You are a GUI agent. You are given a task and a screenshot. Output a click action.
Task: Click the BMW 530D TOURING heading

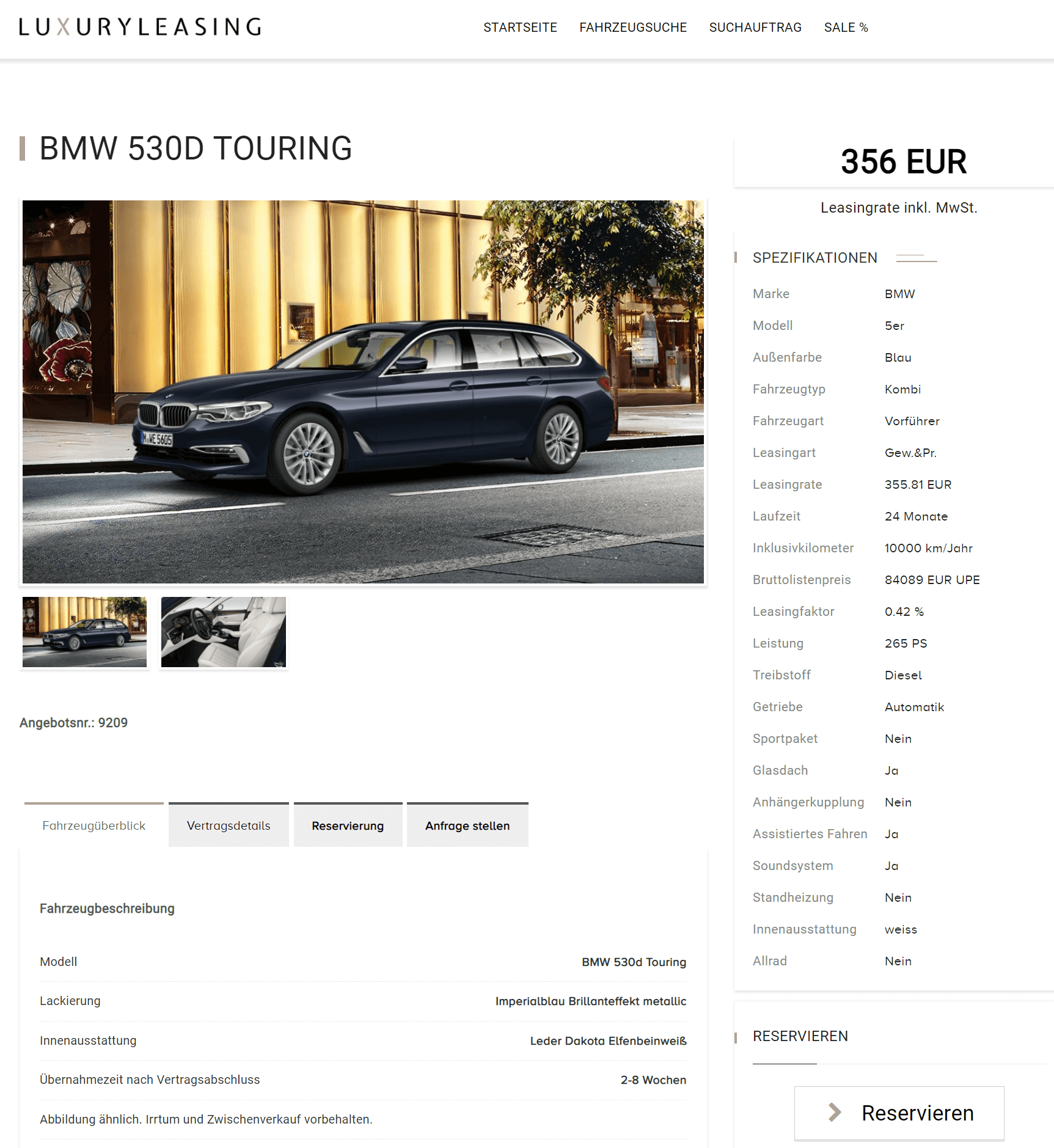pyautogui.click(x=196, y=148)
